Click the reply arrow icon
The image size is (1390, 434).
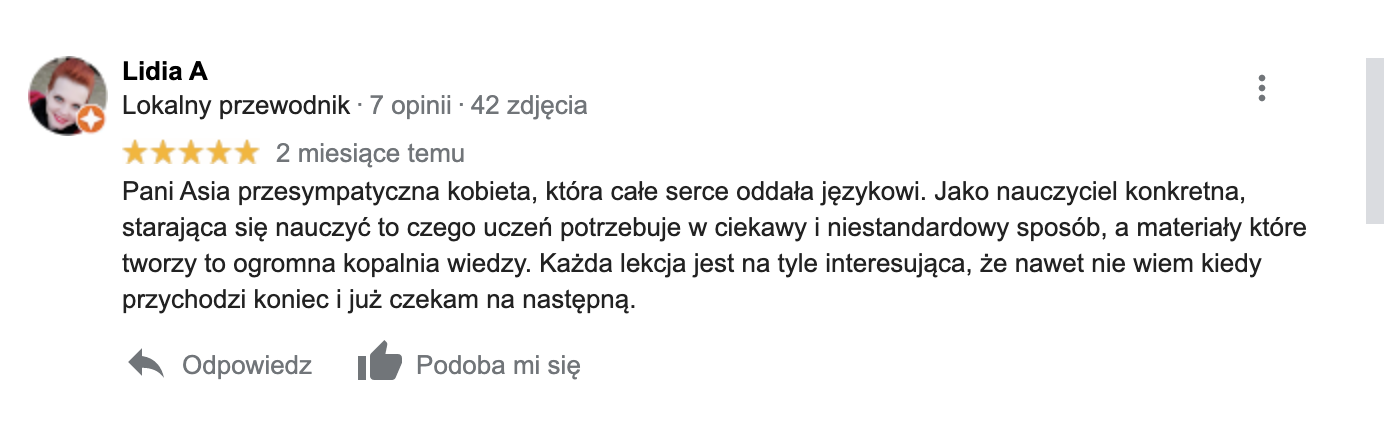pyautogui.click(x=146, y=365)
